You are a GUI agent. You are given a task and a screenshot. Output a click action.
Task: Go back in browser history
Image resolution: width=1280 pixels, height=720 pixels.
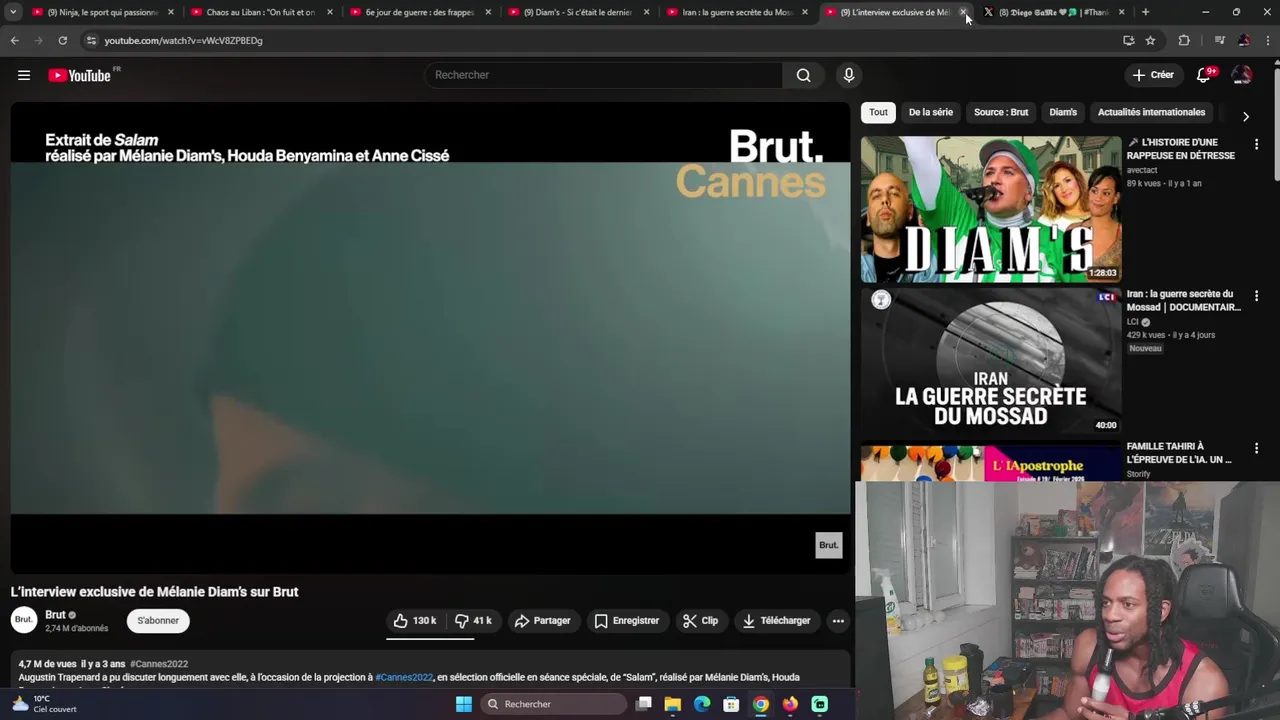point(14,40)
